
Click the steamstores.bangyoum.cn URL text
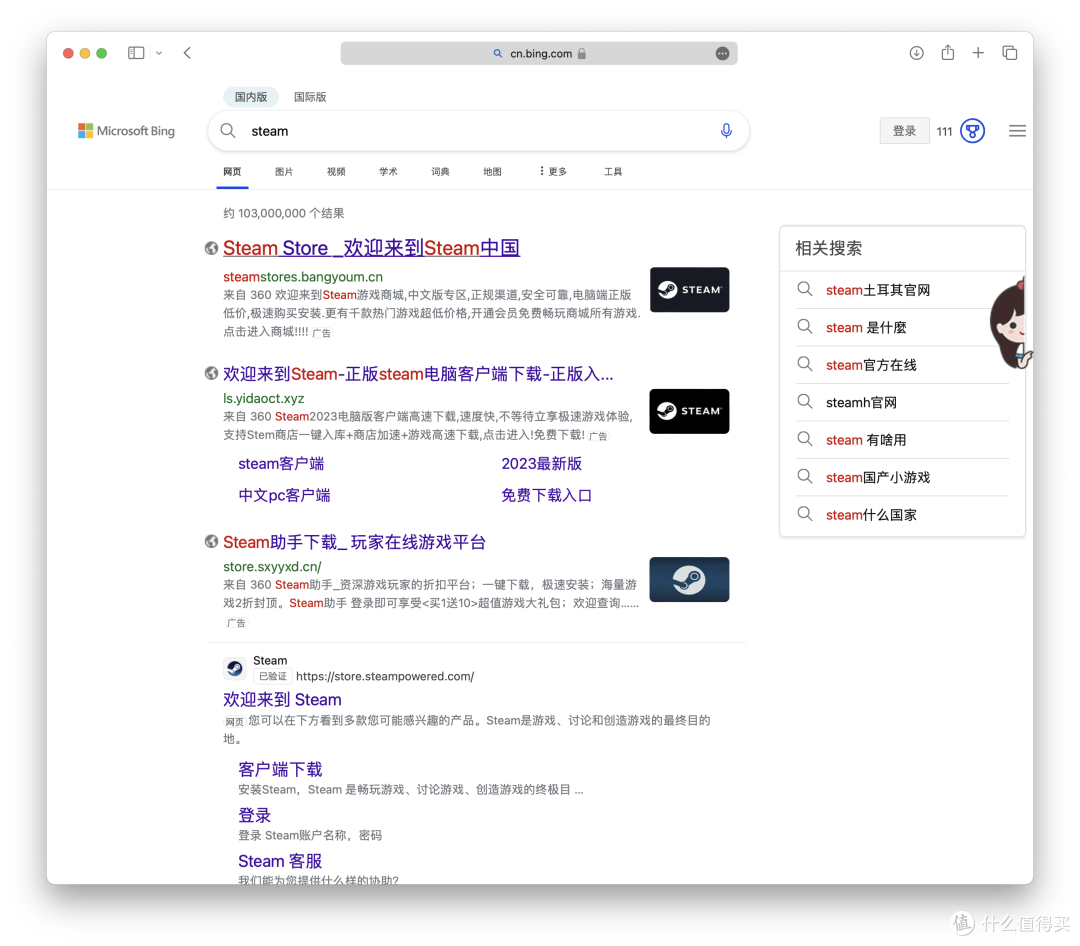(x=303, y=277)
